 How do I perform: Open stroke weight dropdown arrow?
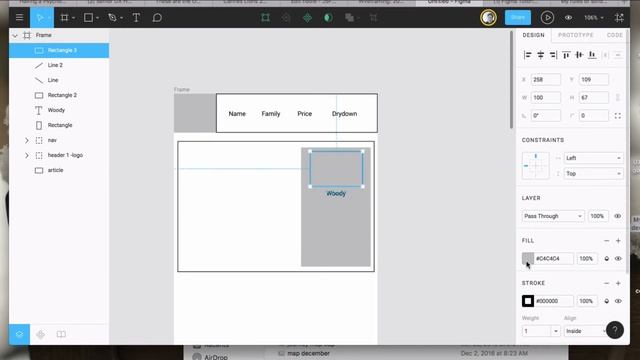pyautogui.click(x=556, y=331)
